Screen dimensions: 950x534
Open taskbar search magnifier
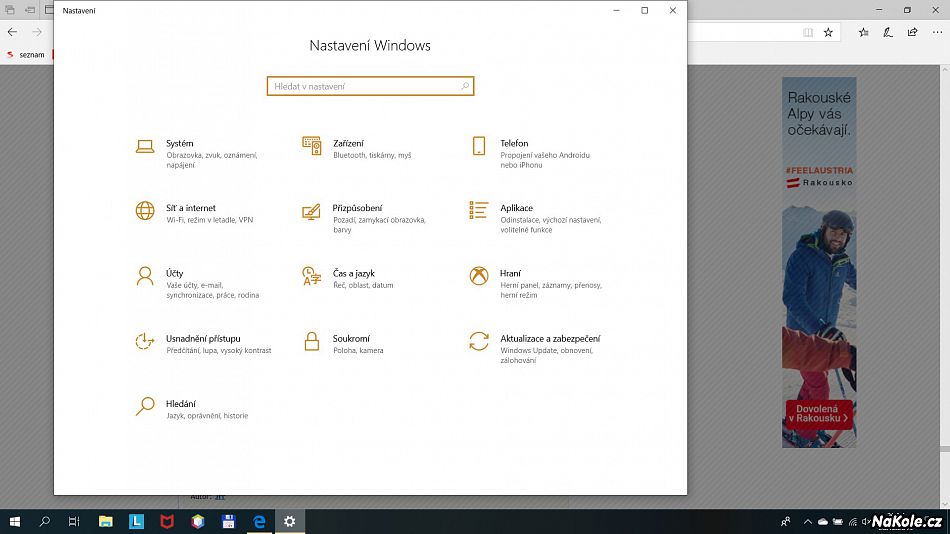point(44,521)
